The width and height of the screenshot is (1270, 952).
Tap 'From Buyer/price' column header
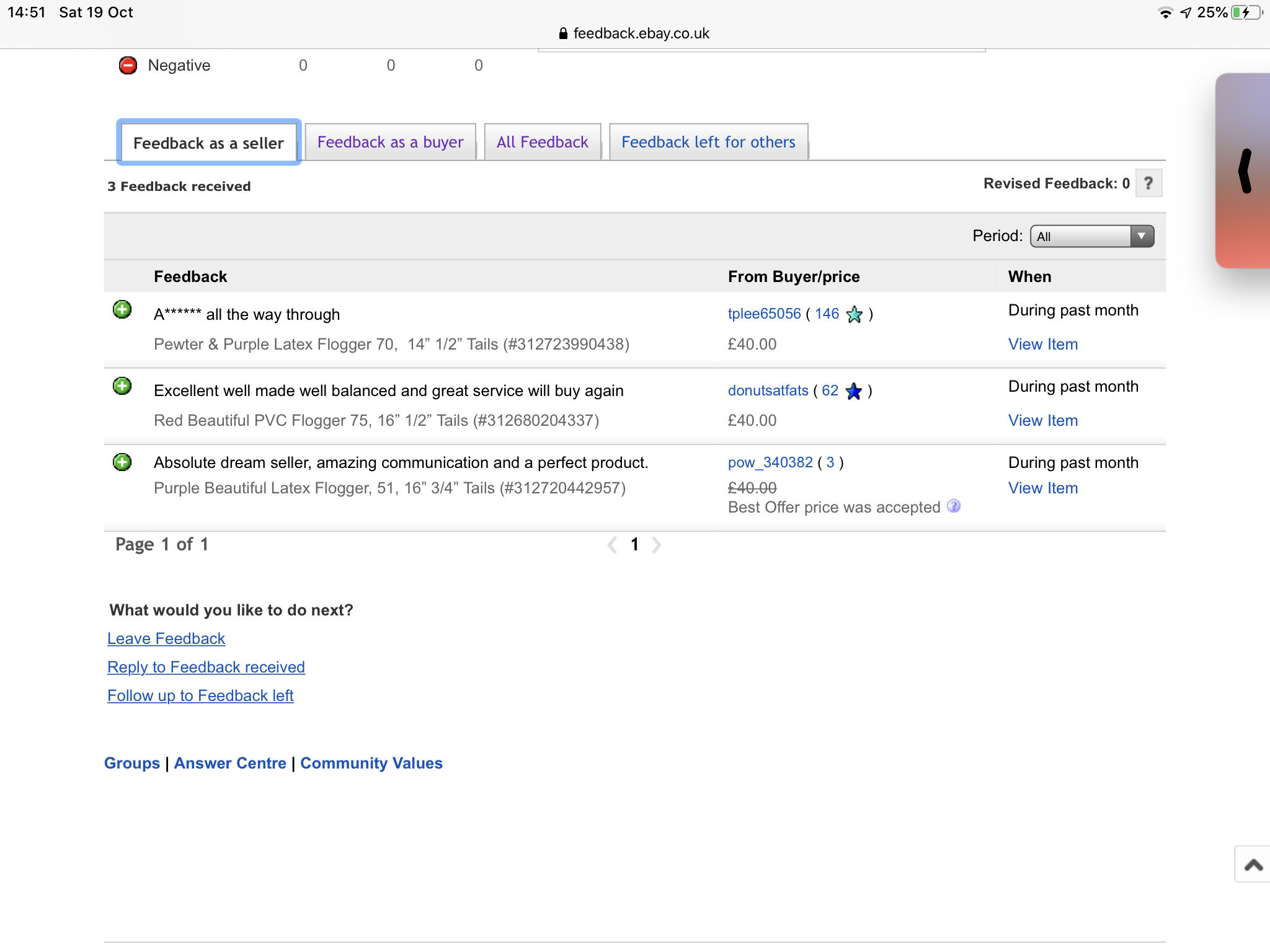tap(794, 276)
